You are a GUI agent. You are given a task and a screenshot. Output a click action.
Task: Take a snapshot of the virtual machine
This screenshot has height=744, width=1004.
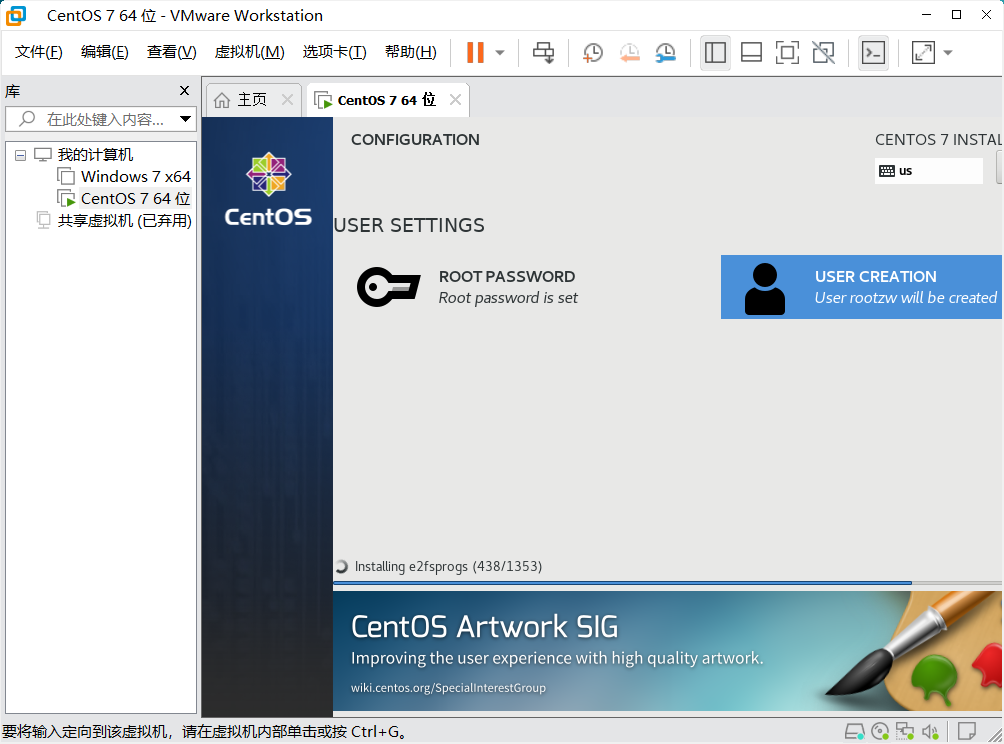593,53
